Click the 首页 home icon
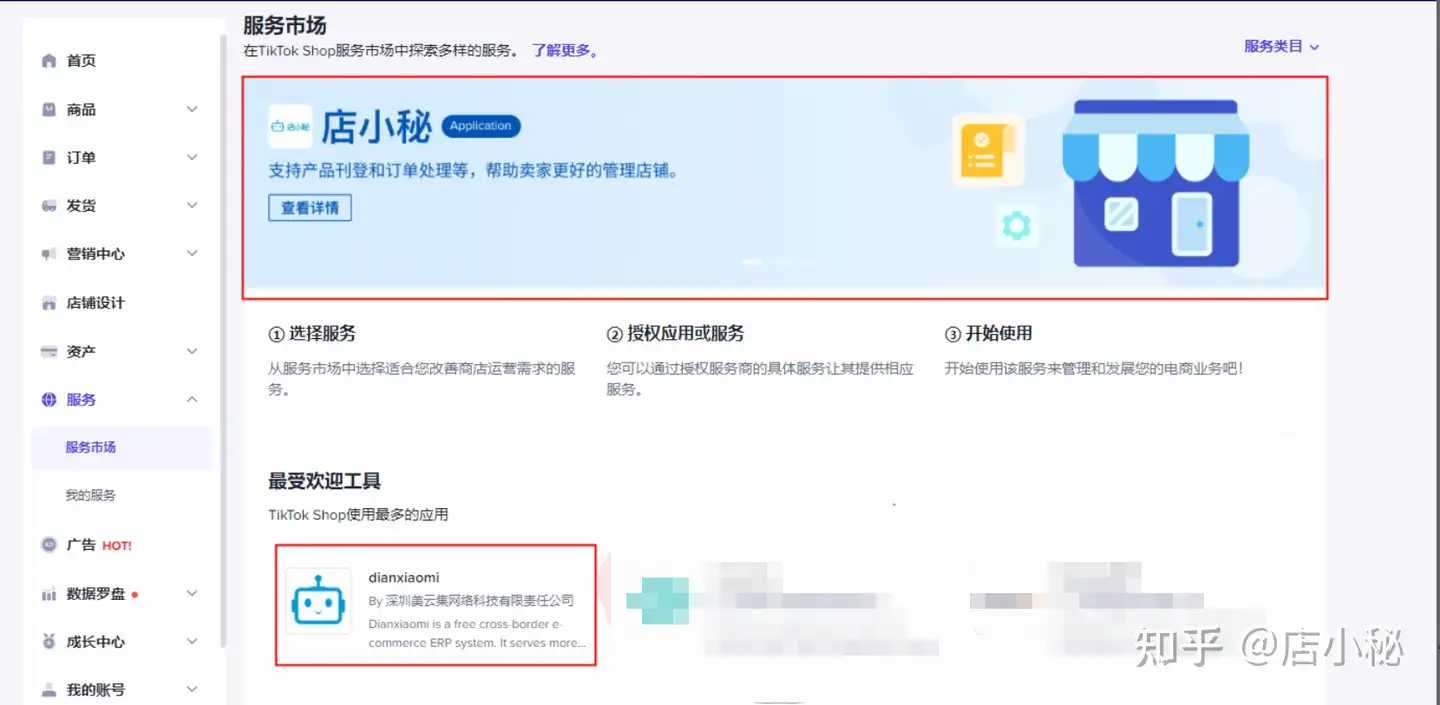Screen dimensions: 1440x705 click(49, 61)
